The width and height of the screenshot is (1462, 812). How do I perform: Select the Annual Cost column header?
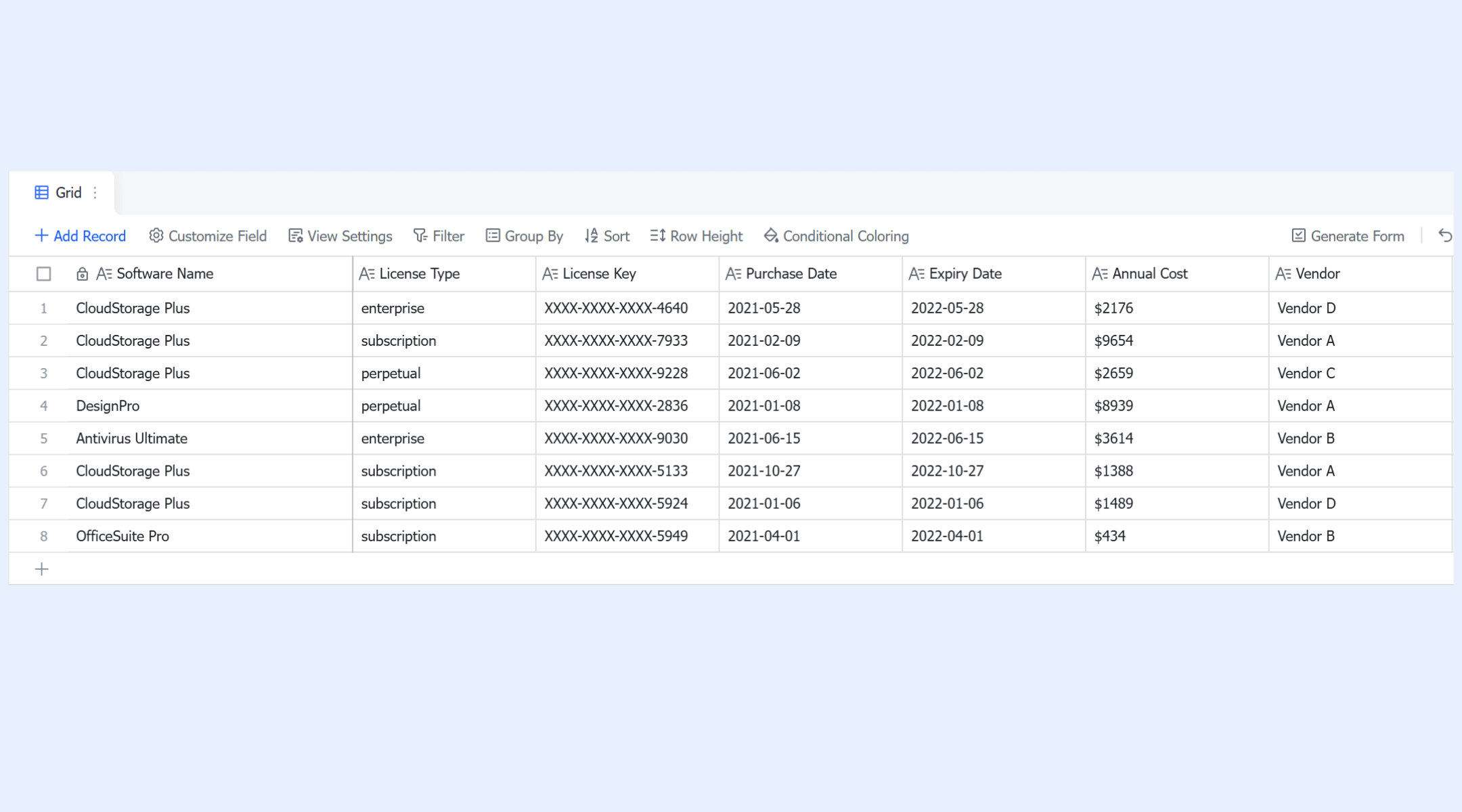[1178, 274]
